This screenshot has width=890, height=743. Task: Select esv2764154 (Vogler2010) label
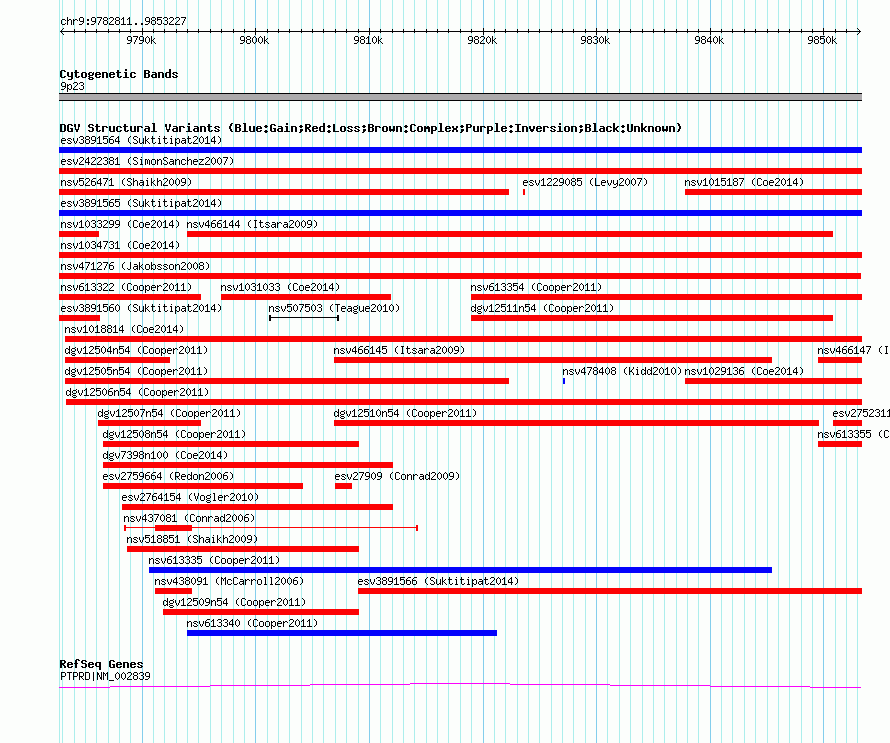(190, 497)
